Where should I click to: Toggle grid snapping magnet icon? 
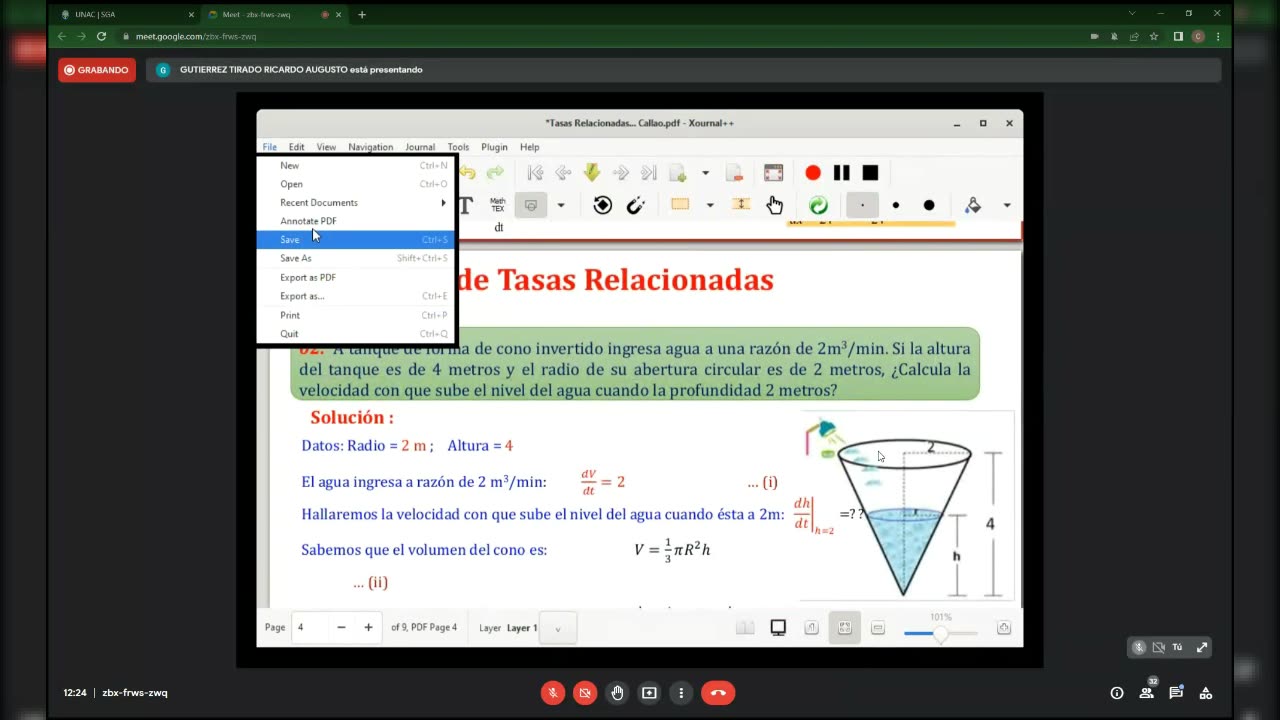point(635,205)
